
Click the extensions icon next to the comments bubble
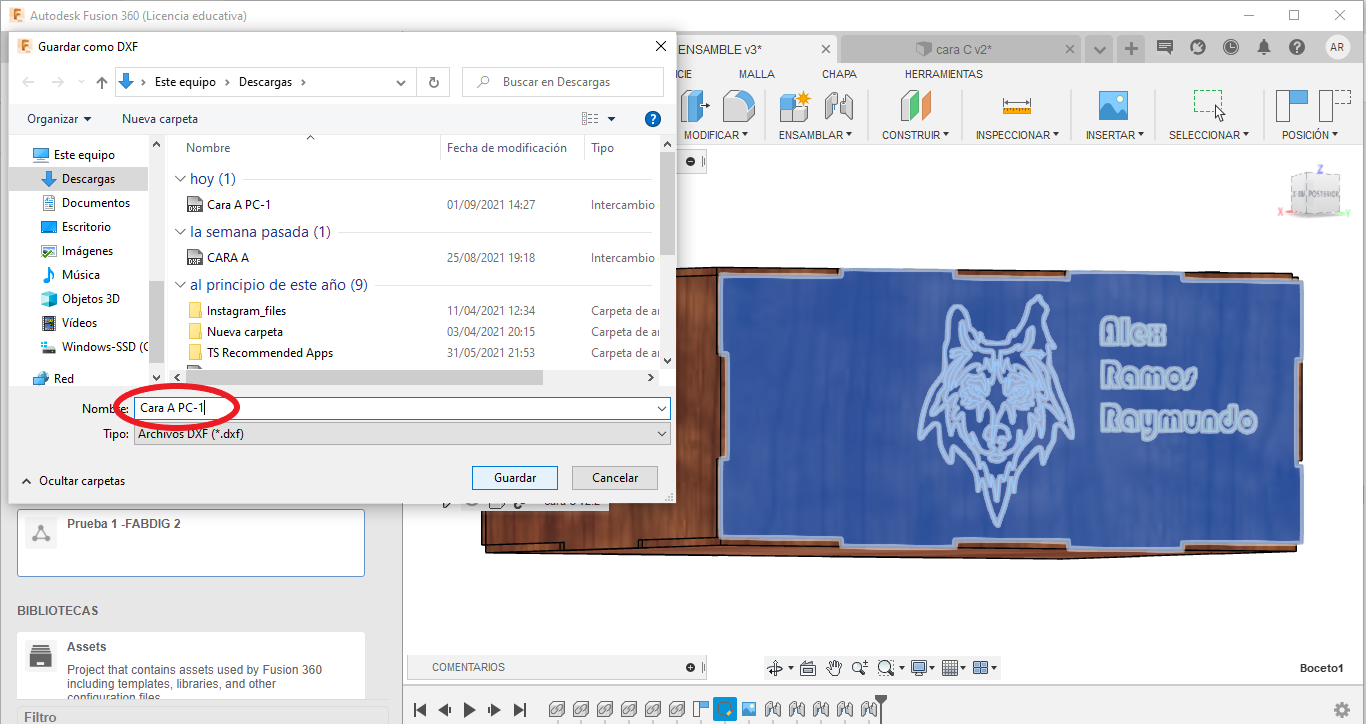(x=1197, y=47)
